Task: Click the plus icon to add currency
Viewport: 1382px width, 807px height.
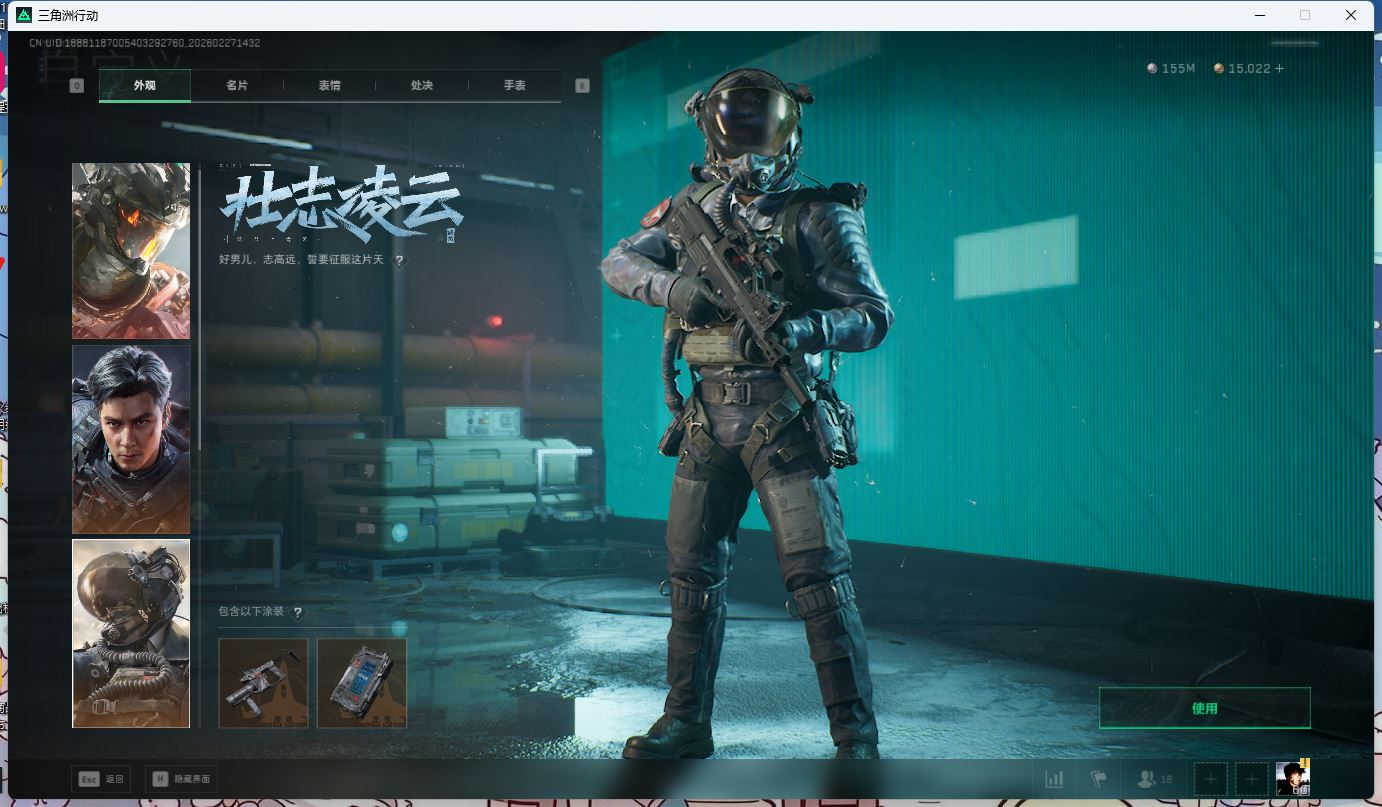Action: click(1279, 68)
